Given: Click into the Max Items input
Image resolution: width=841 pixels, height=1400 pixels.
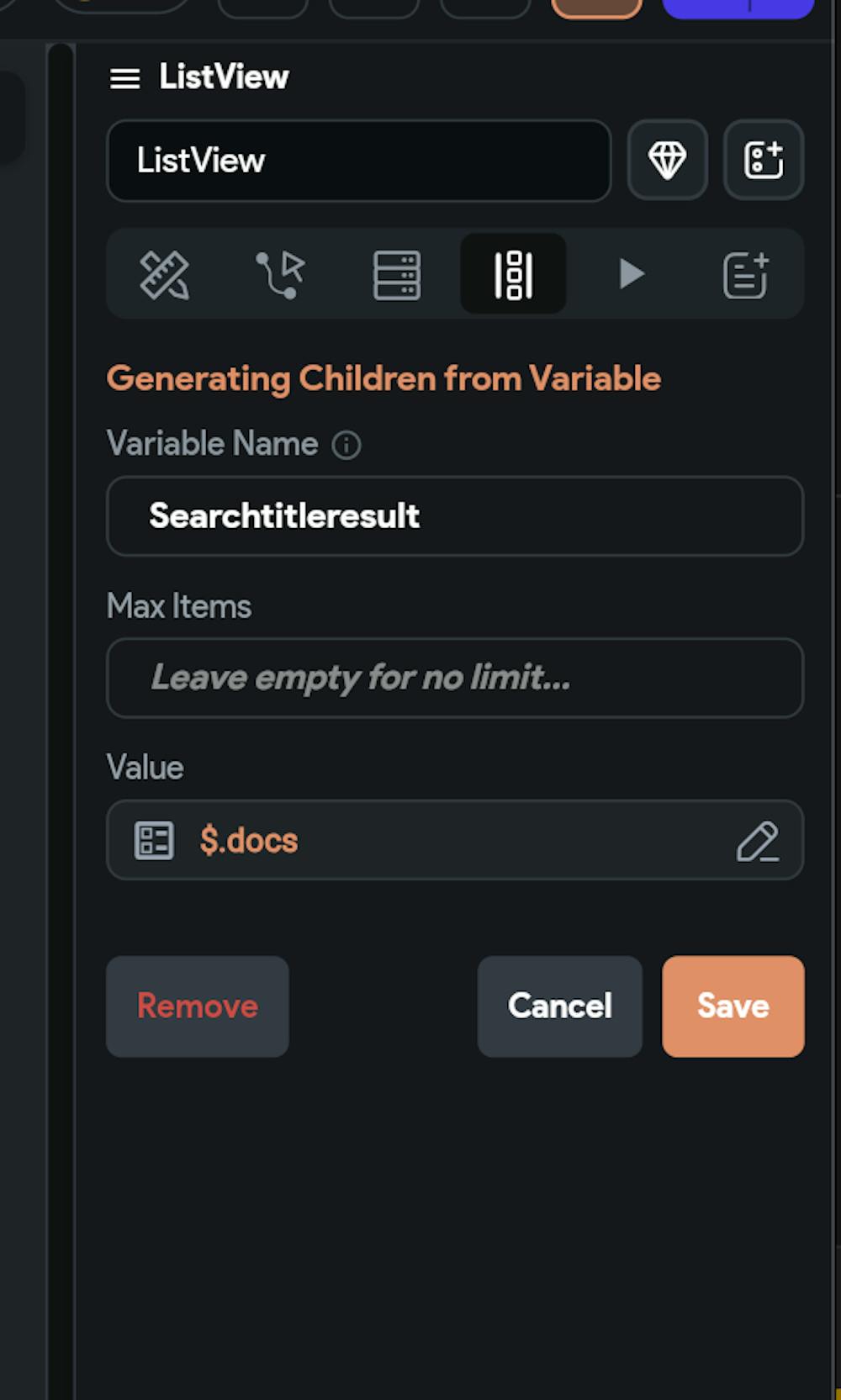Looking at the screenshot, I should coord(455,678).
